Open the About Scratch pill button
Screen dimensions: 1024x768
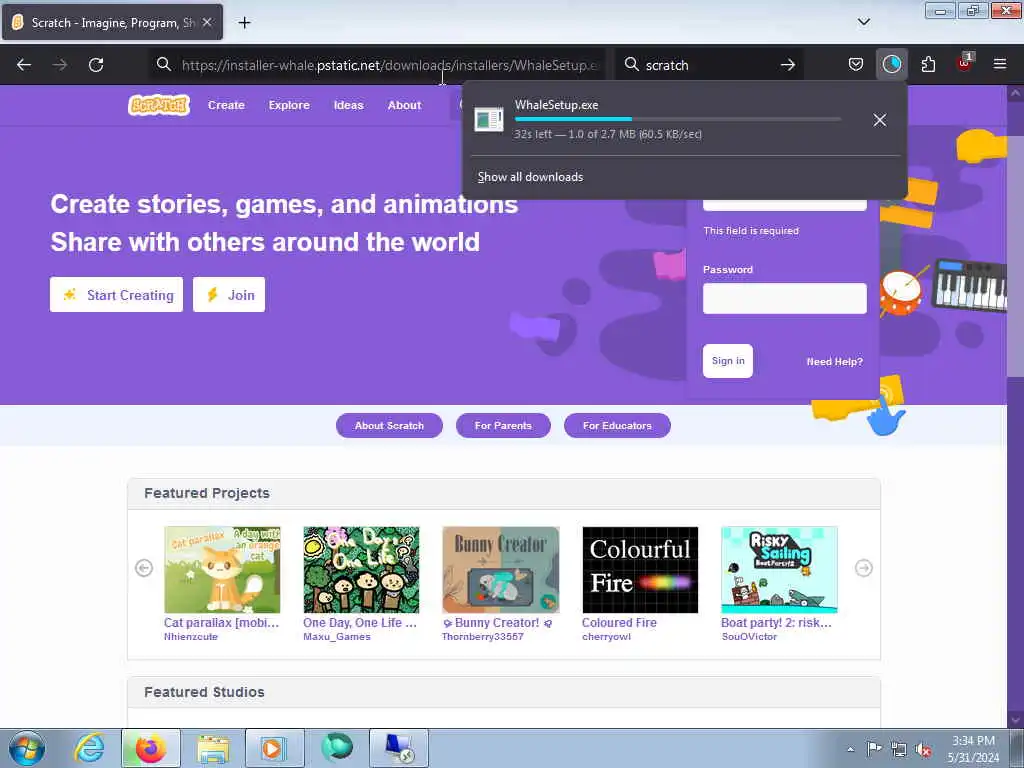[x=389, y=426]
